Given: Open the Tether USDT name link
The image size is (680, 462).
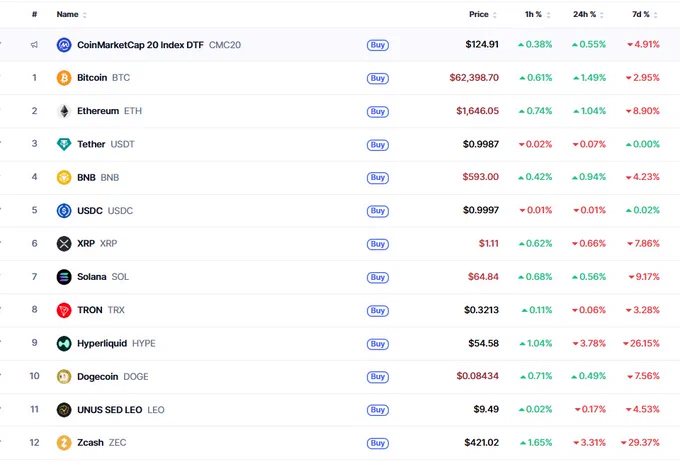Looking at the screenshot, I should pos(106,144).
